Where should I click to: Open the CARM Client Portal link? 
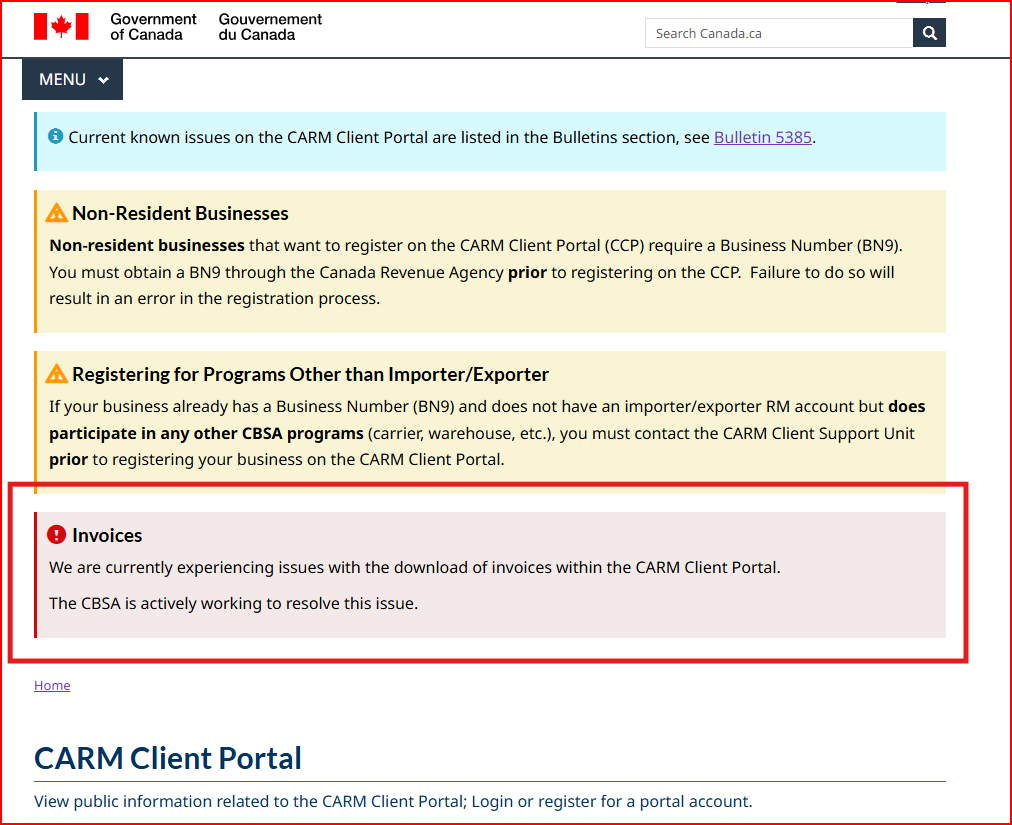tap(391, 801)
